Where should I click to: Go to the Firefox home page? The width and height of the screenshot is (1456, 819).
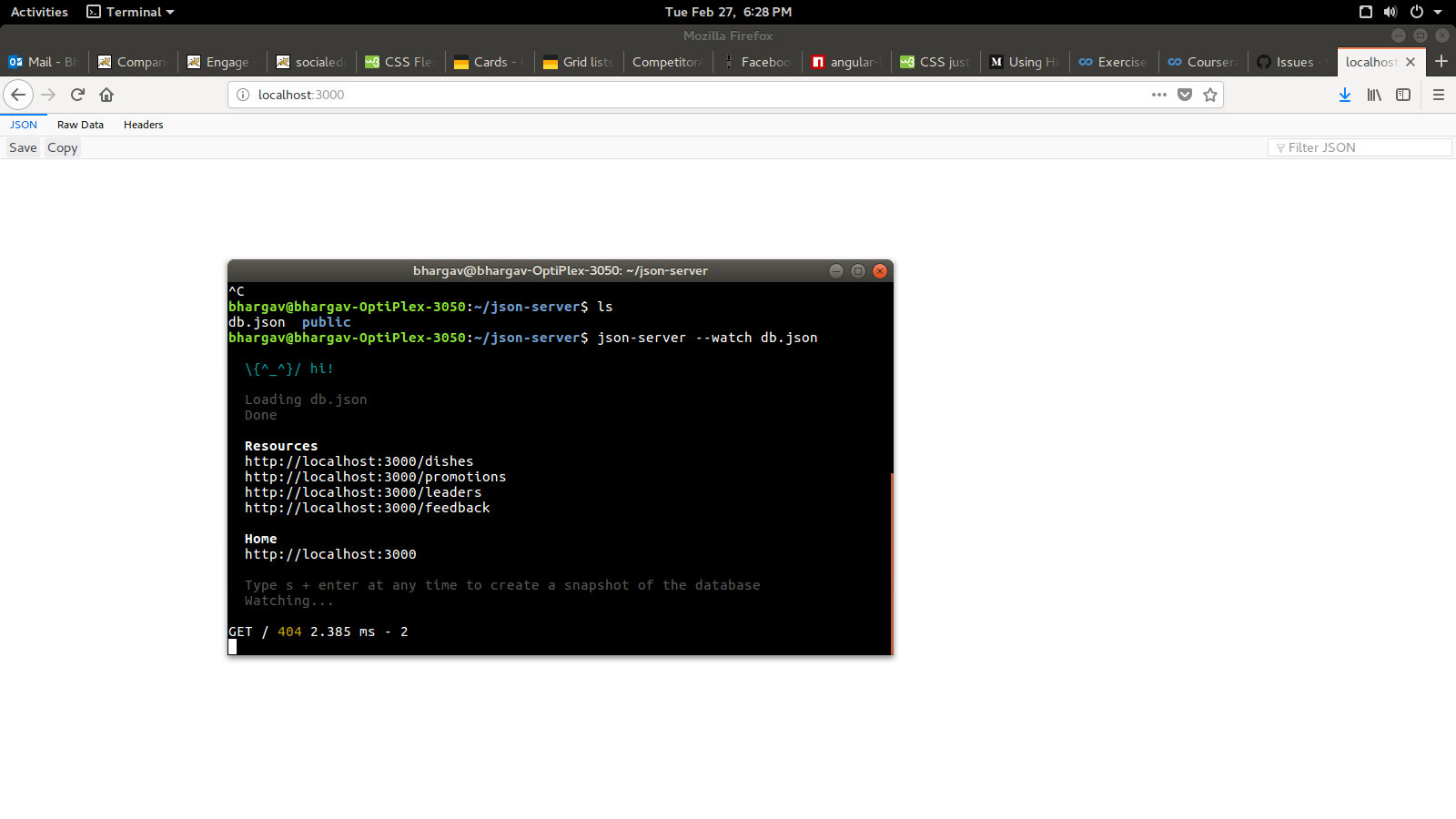(106, 95)
